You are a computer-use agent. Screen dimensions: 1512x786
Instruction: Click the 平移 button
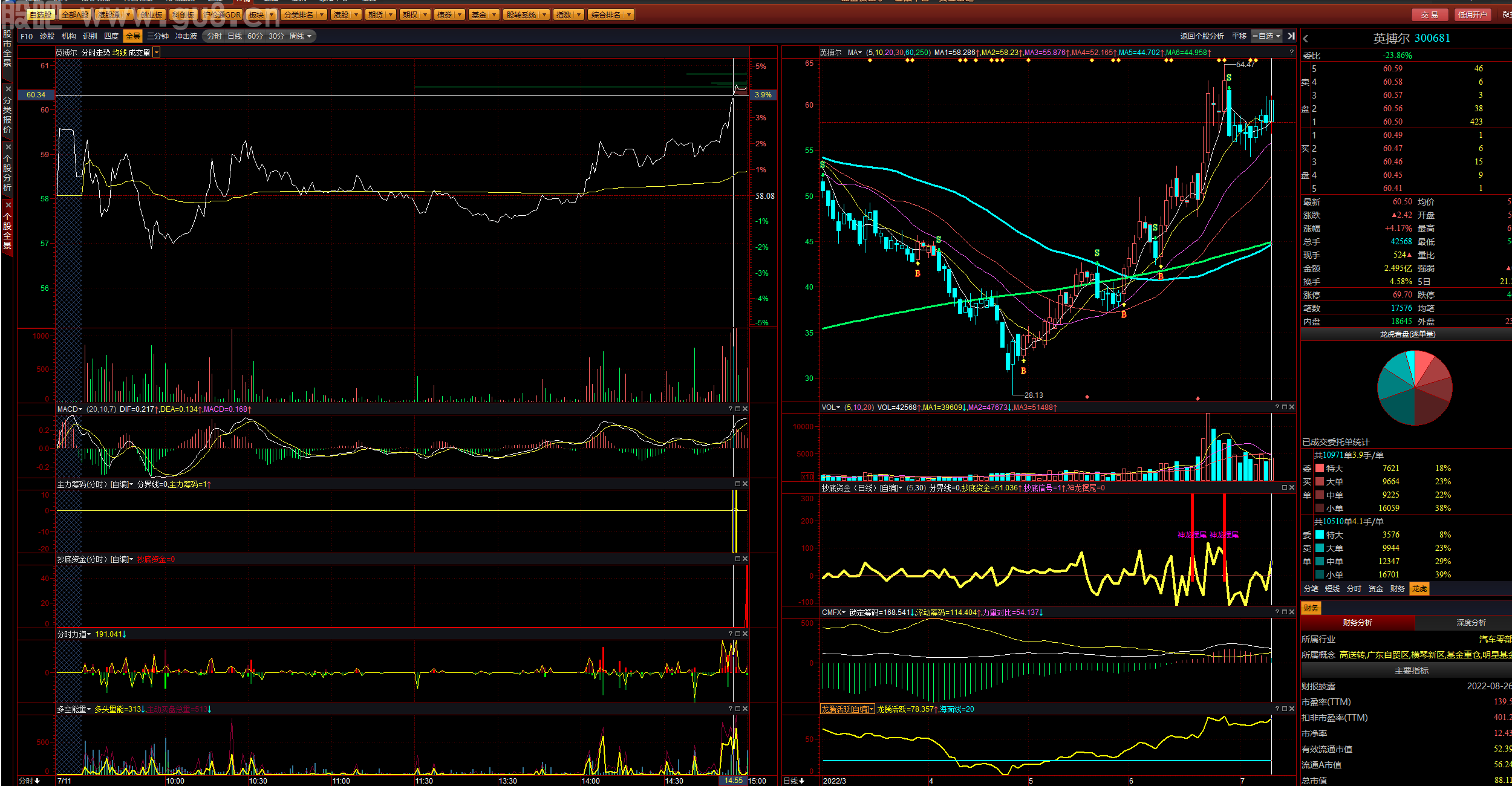(1239, 36)
